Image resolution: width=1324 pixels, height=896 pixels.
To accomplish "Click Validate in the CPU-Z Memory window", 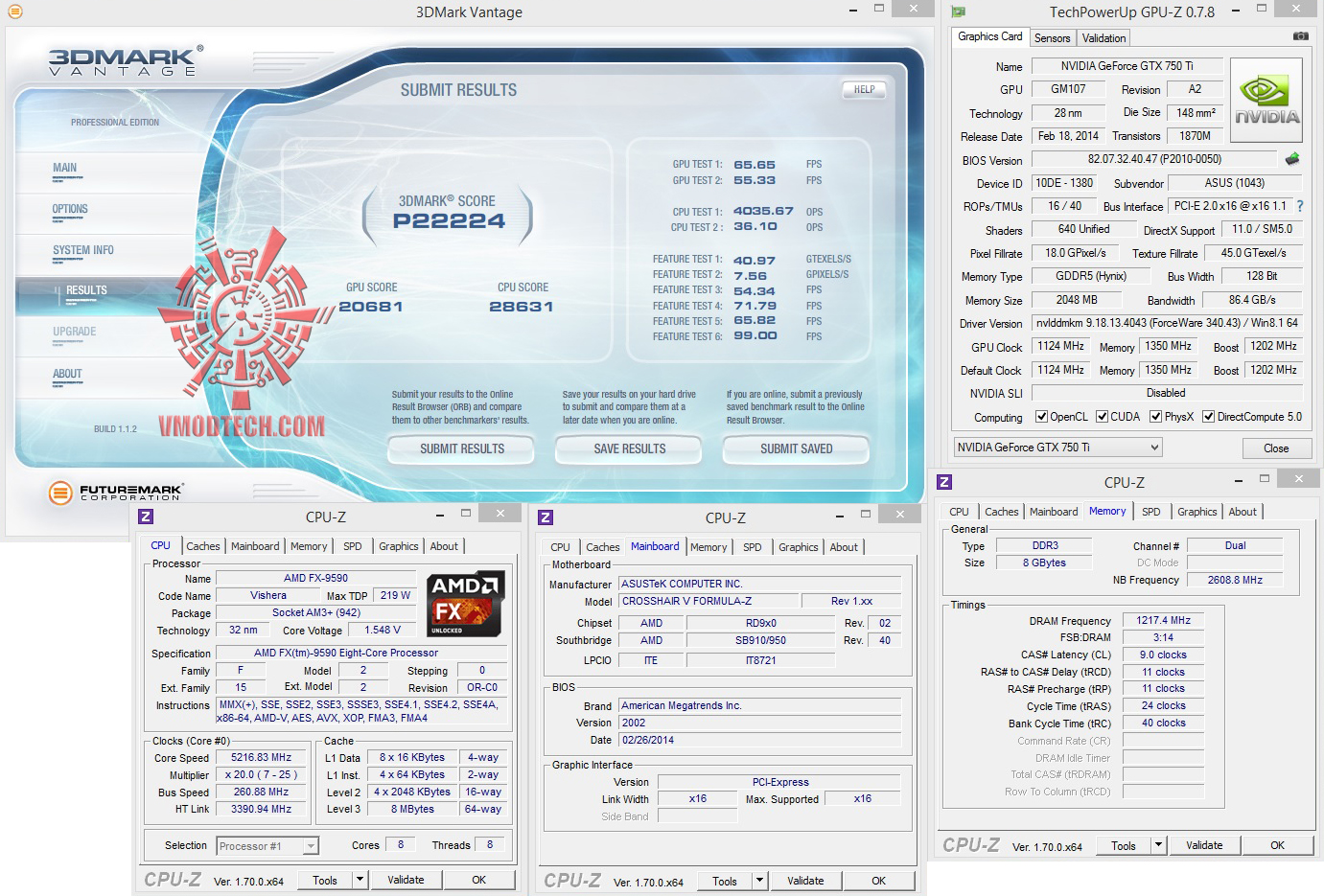I will (x=1204, y=845).
